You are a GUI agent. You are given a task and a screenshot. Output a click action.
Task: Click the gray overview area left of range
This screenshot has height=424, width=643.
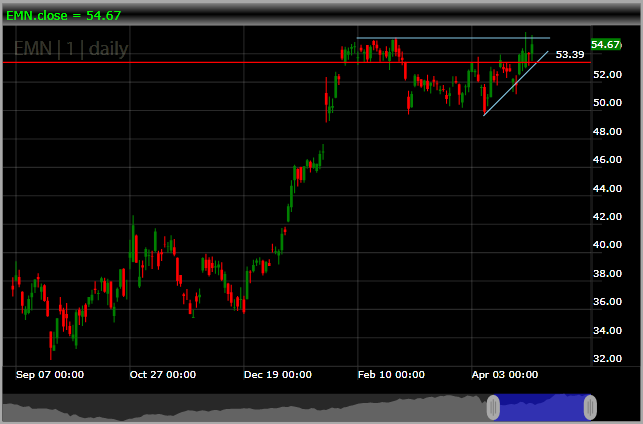click(x=245, y=407)
